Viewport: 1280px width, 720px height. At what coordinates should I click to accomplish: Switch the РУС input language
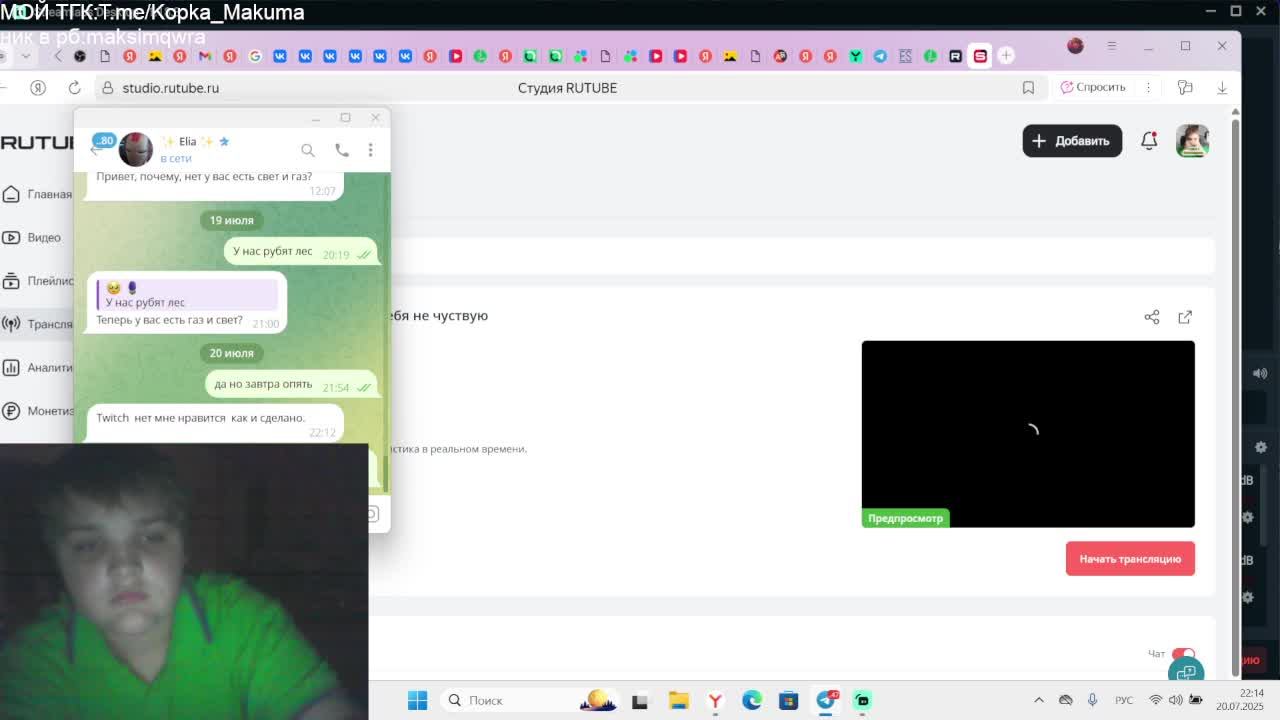1124,700
